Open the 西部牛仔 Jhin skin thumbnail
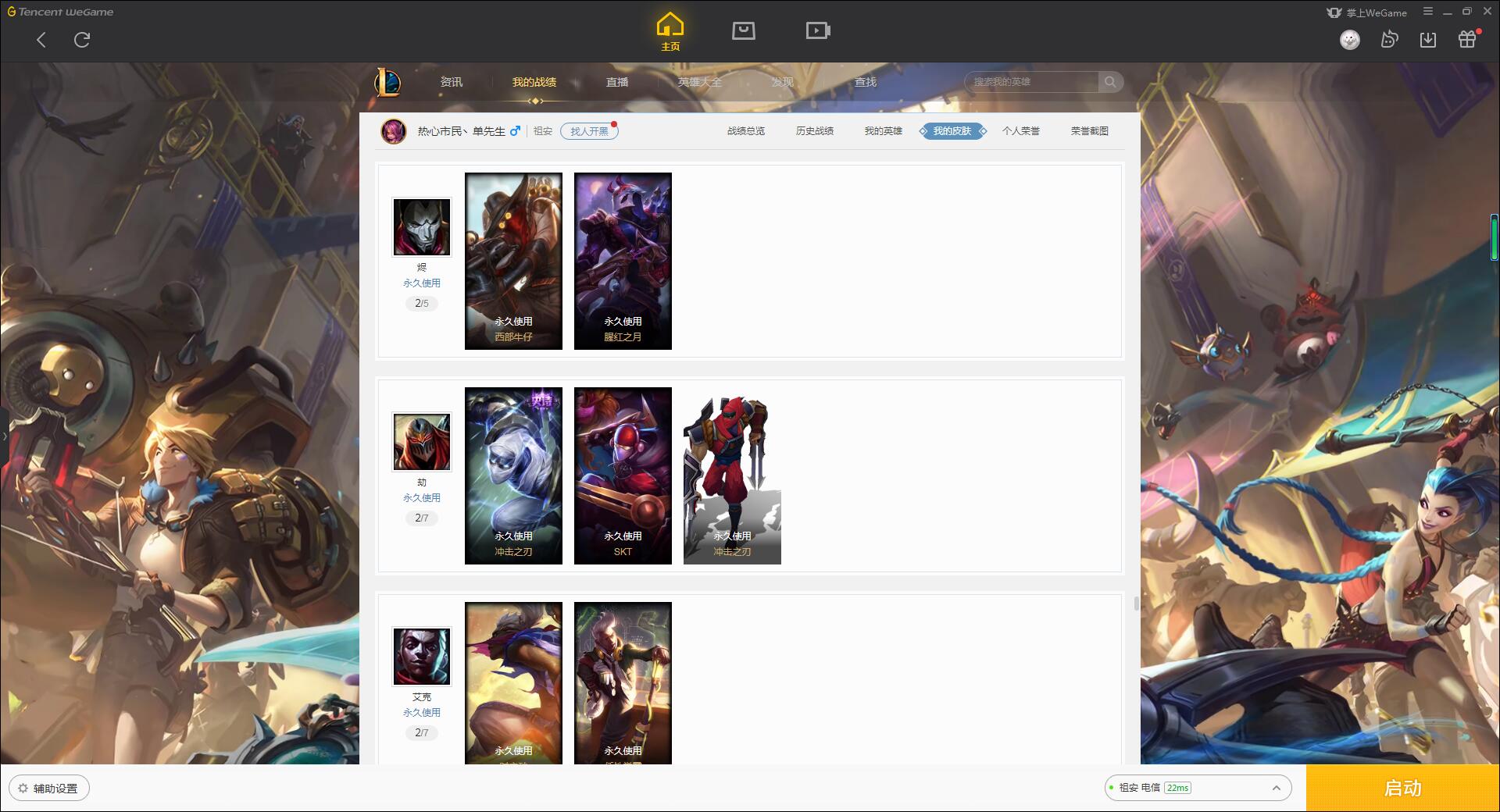Viewport: 1500px width, 812px height. (x=513, y=261)
